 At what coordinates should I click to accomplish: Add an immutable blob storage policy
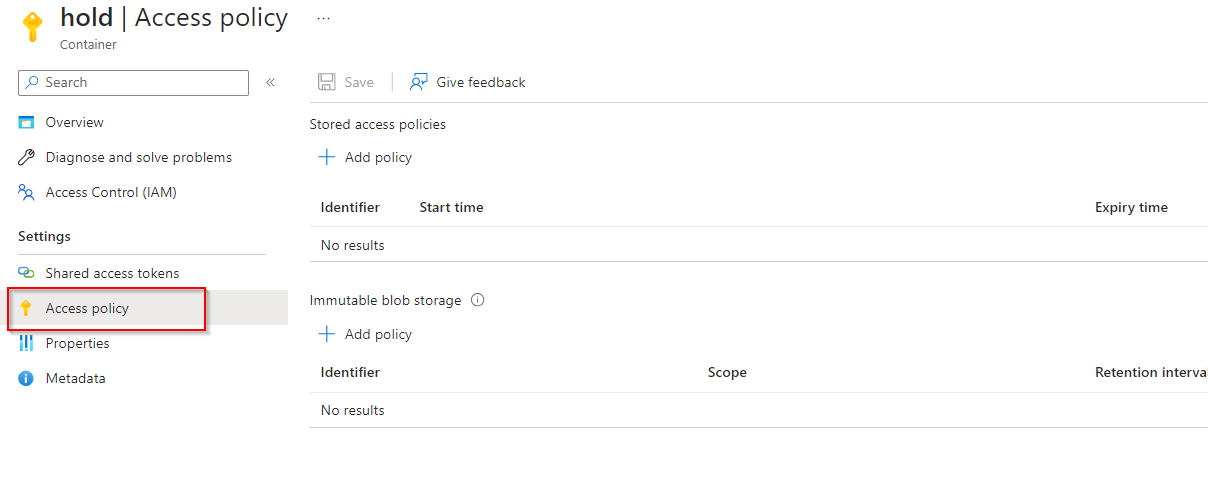point(365,334)
